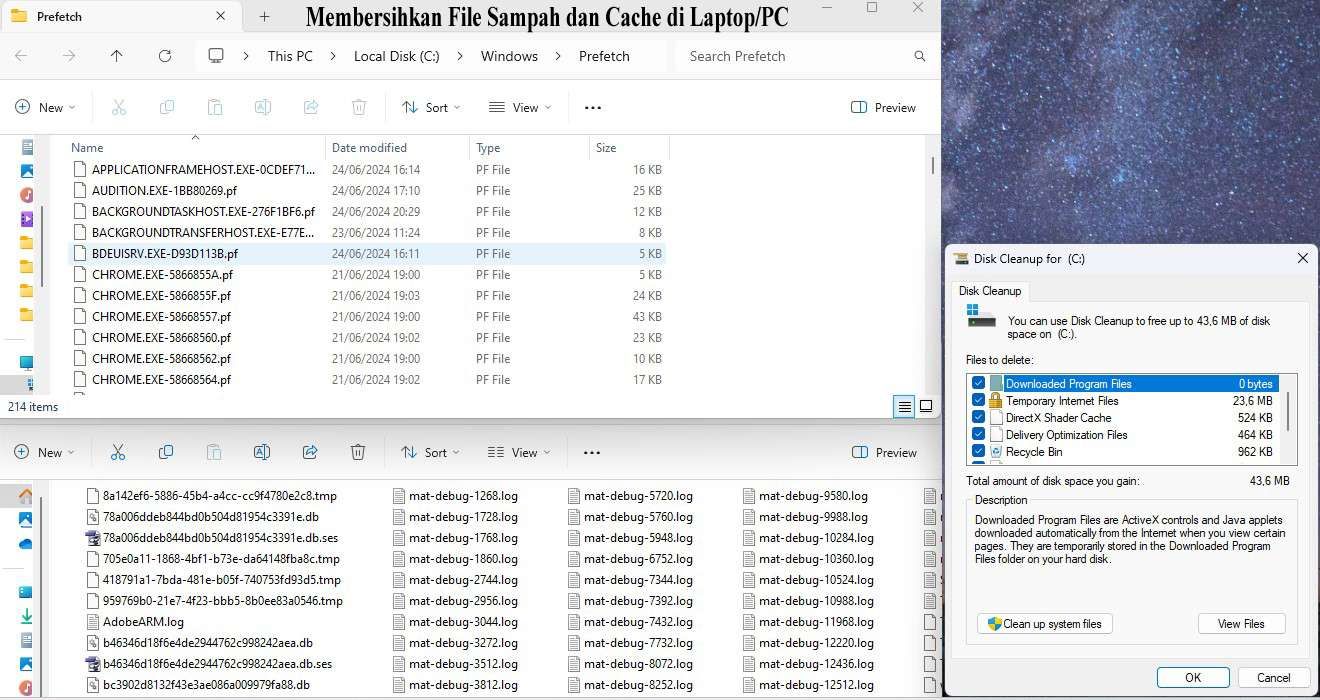The width and height of the screenshot is (1320, 700).
Task: Expand the View dropdown in Prefetch toolbar
Action: point(519,107)
